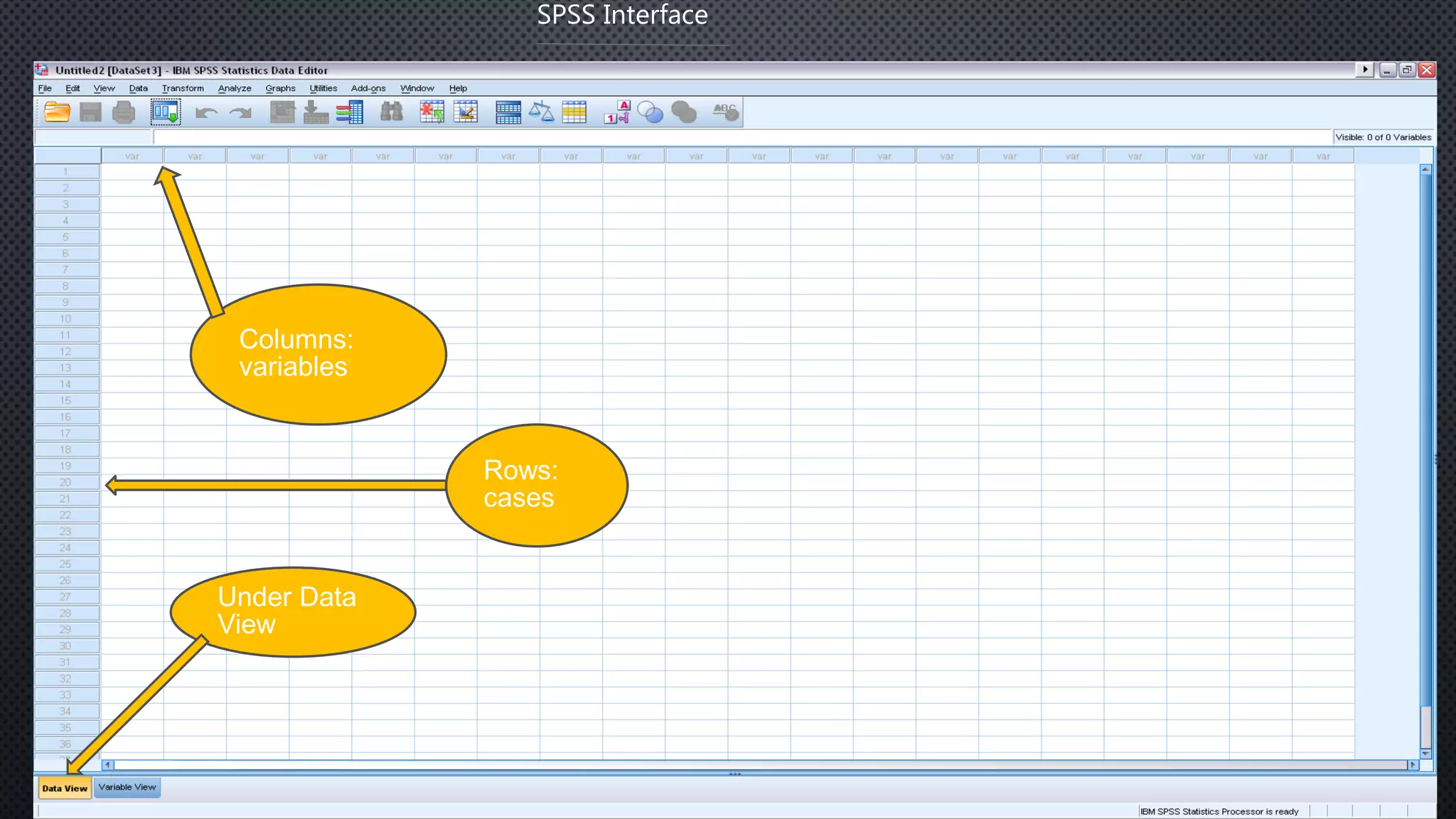Click the Open data document folder icon
Viewport: 1456px width, 819px height.
(x=57, y=112)
